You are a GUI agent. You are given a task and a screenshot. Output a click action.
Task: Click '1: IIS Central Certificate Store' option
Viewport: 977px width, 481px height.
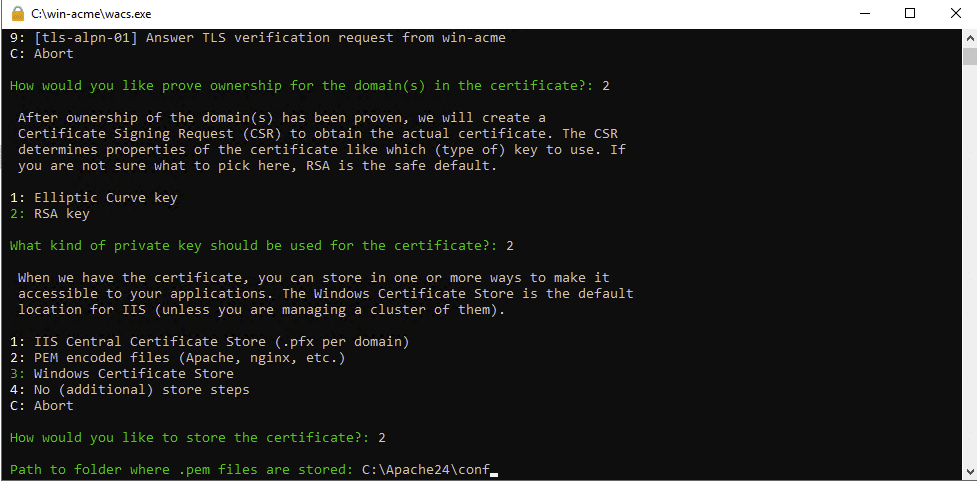tap(209, 341)
